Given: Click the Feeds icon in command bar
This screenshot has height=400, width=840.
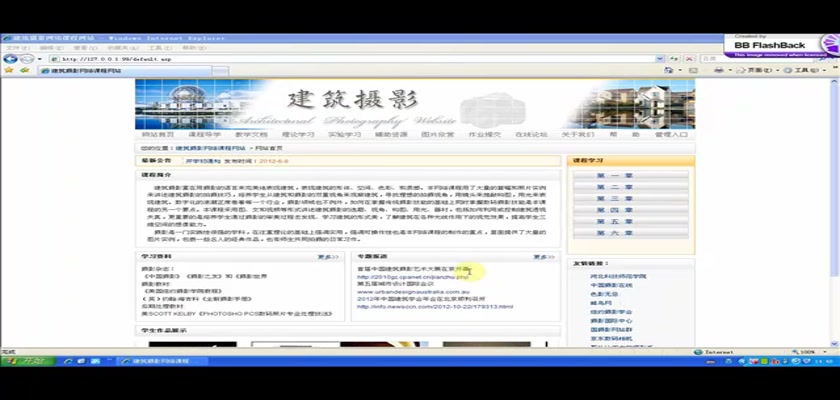Looking at the screenshot, I should (x=694, y=70).
